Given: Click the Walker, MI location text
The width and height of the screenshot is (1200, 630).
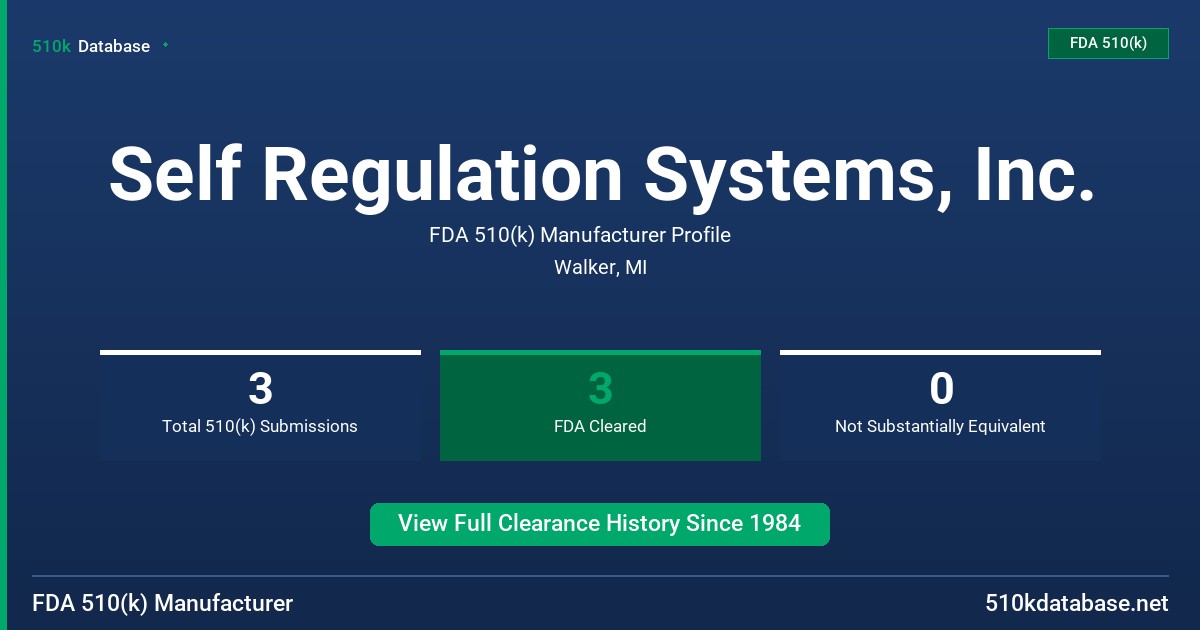Looking at the screenshot, I should [600, 268].
